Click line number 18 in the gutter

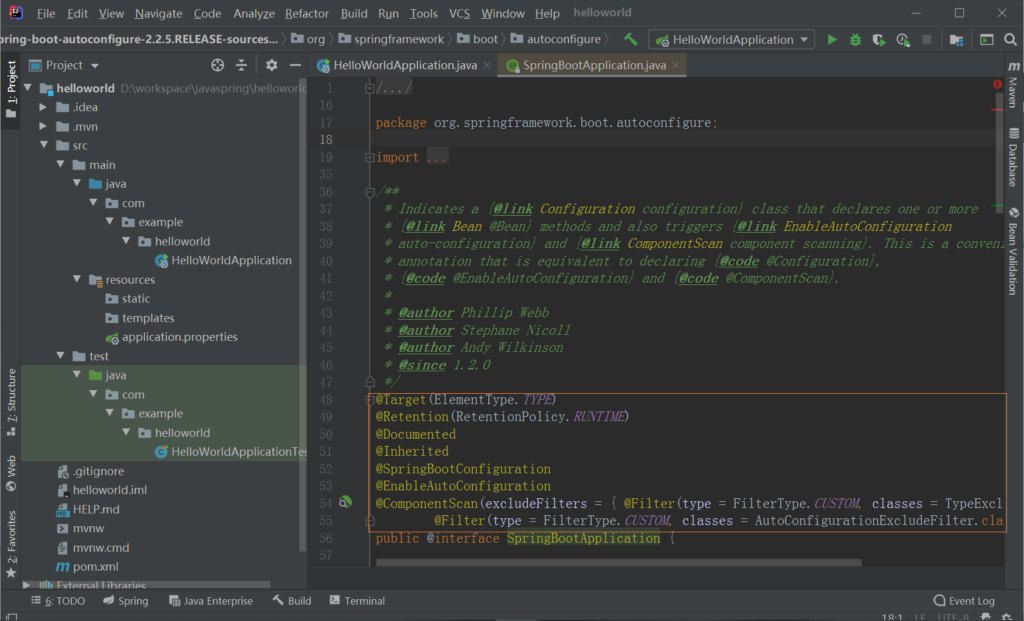point(326,140)
